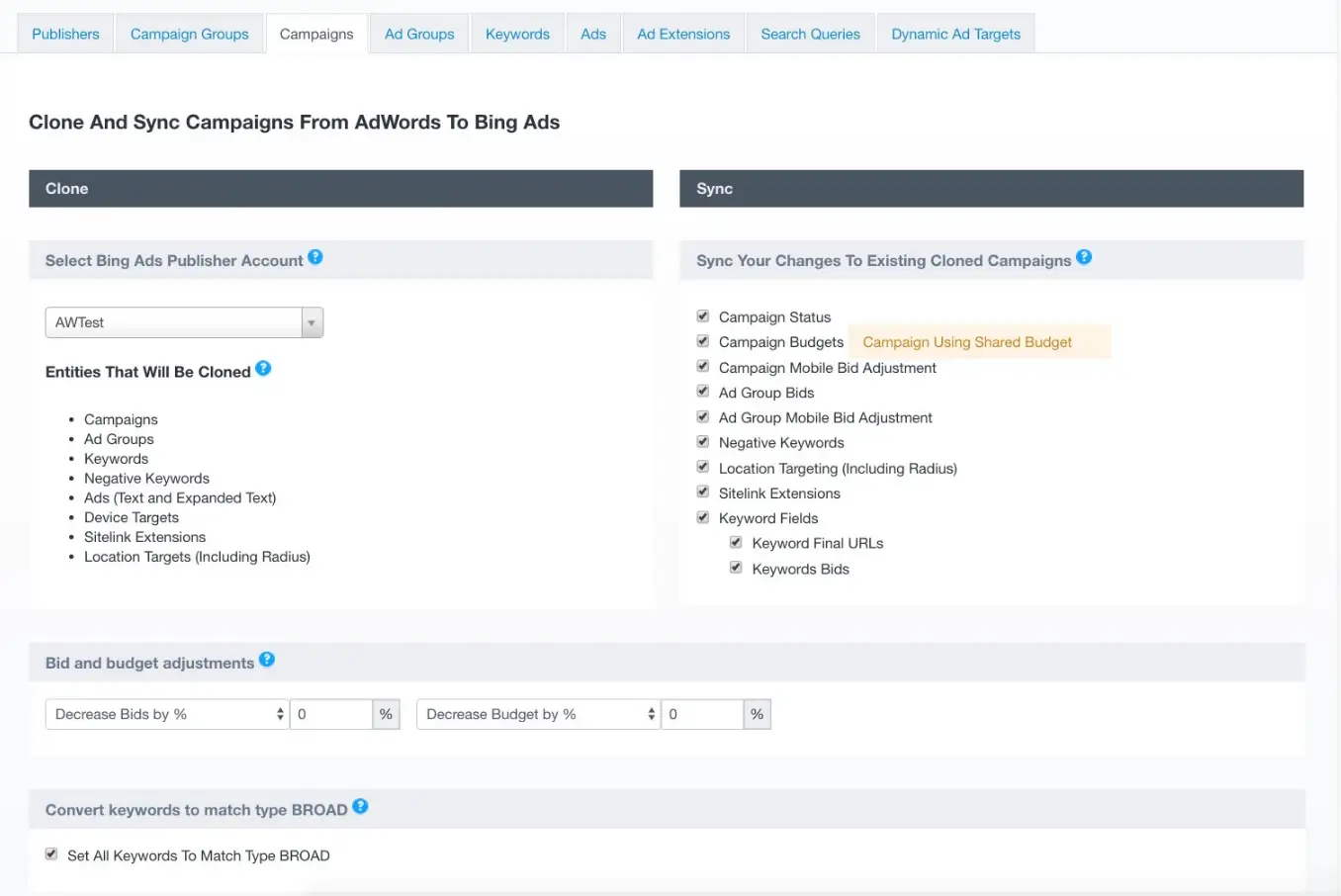
Task: Expand the Decrease Bids by % dropdown
Action: pyautogui.click(x=166, y=714)
